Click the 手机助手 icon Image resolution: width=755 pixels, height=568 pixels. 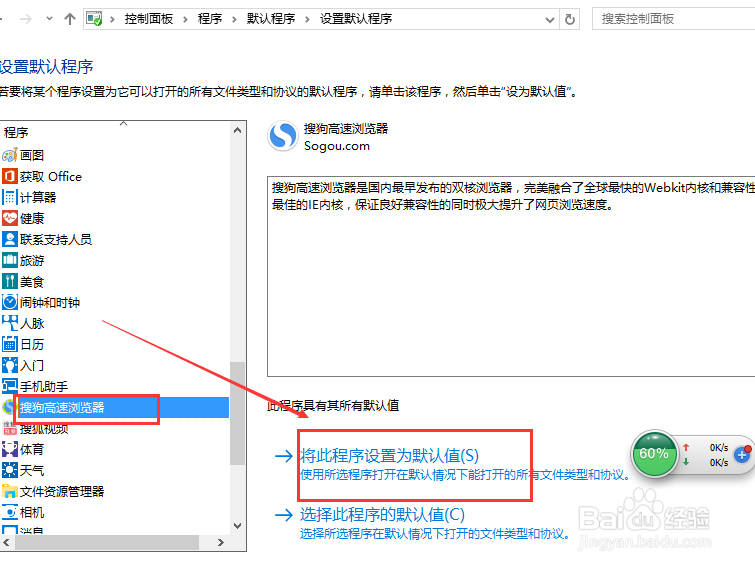coord(10,386)
